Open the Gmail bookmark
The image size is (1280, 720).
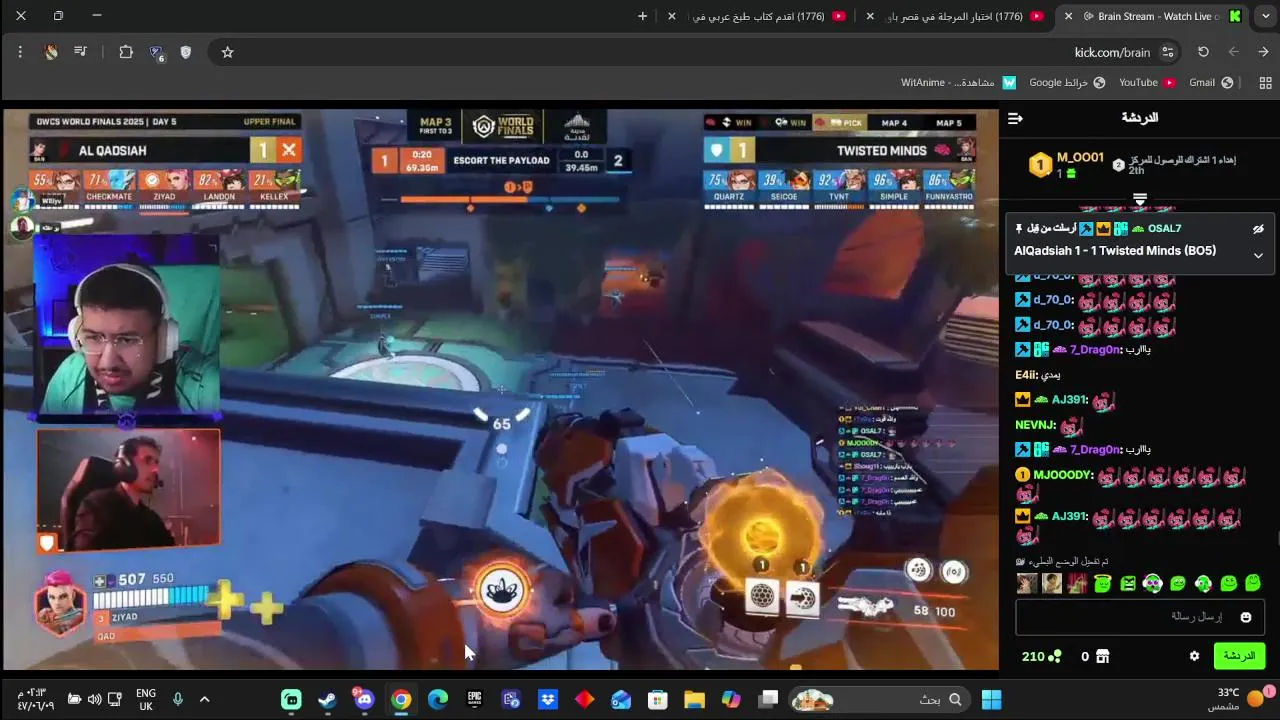pos(1212,82)
